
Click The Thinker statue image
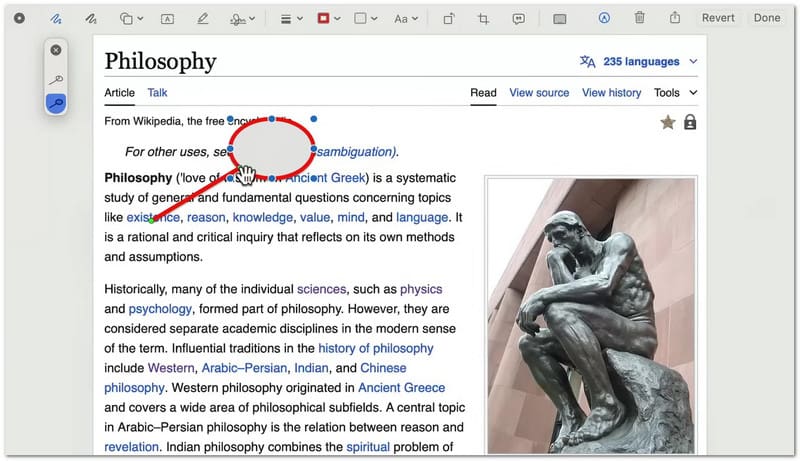(591, 315)
